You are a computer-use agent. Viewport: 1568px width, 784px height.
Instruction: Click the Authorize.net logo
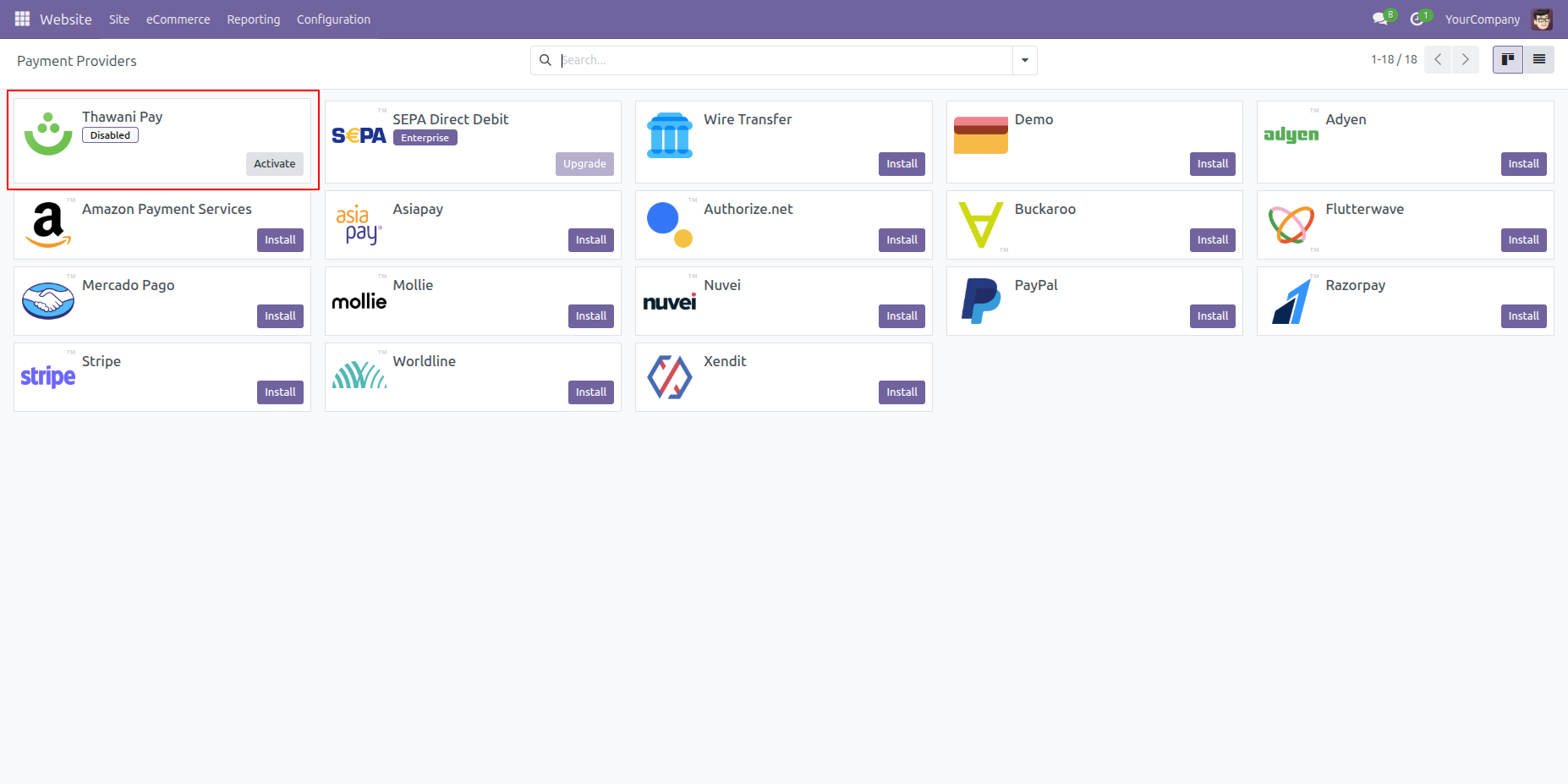point(670,224)
